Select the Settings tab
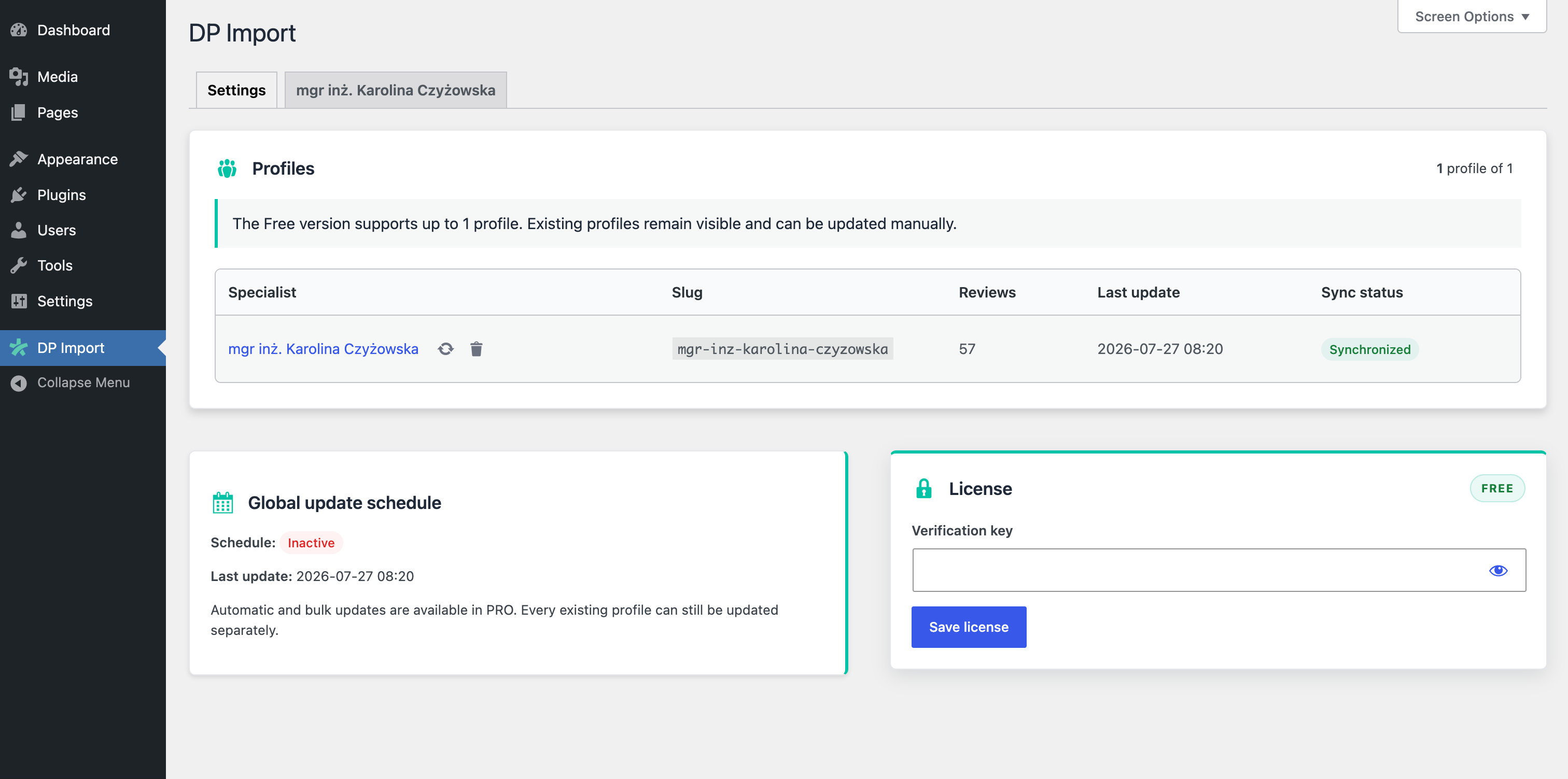 point(236,90)
